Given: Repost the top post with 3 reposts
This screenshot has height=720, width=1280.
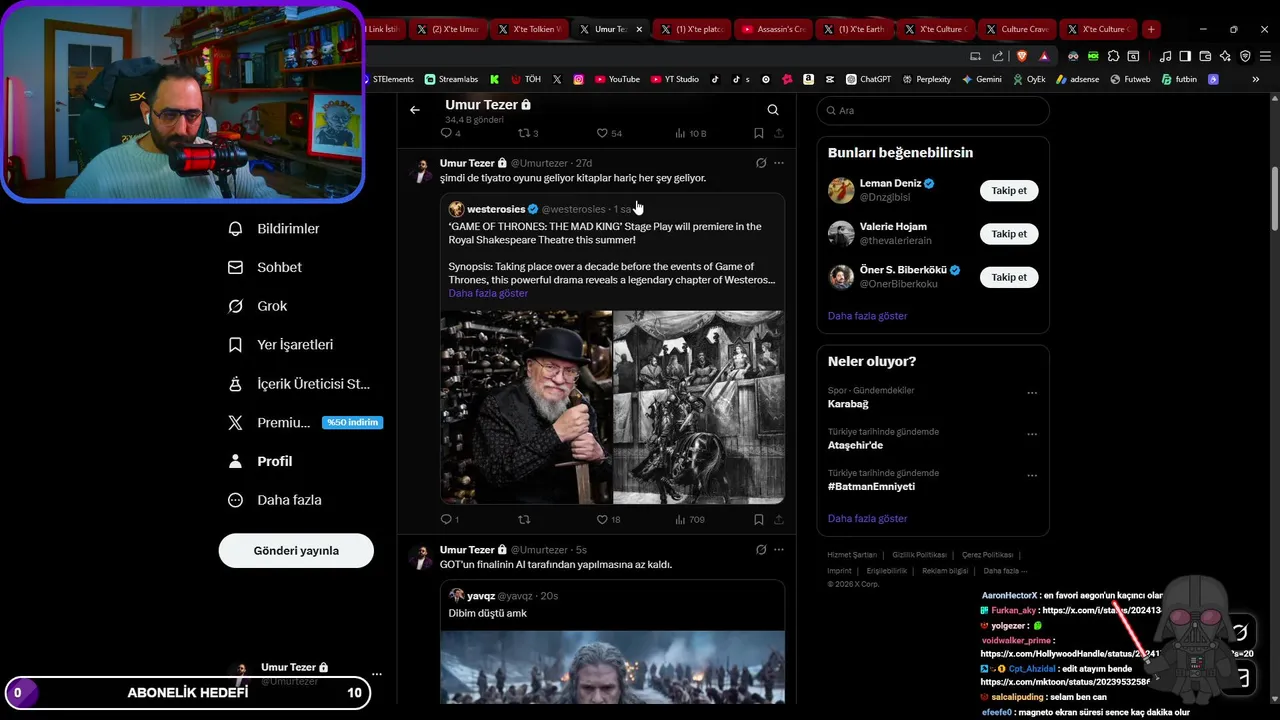Looking at the screenshot, I should pos(528,133).
